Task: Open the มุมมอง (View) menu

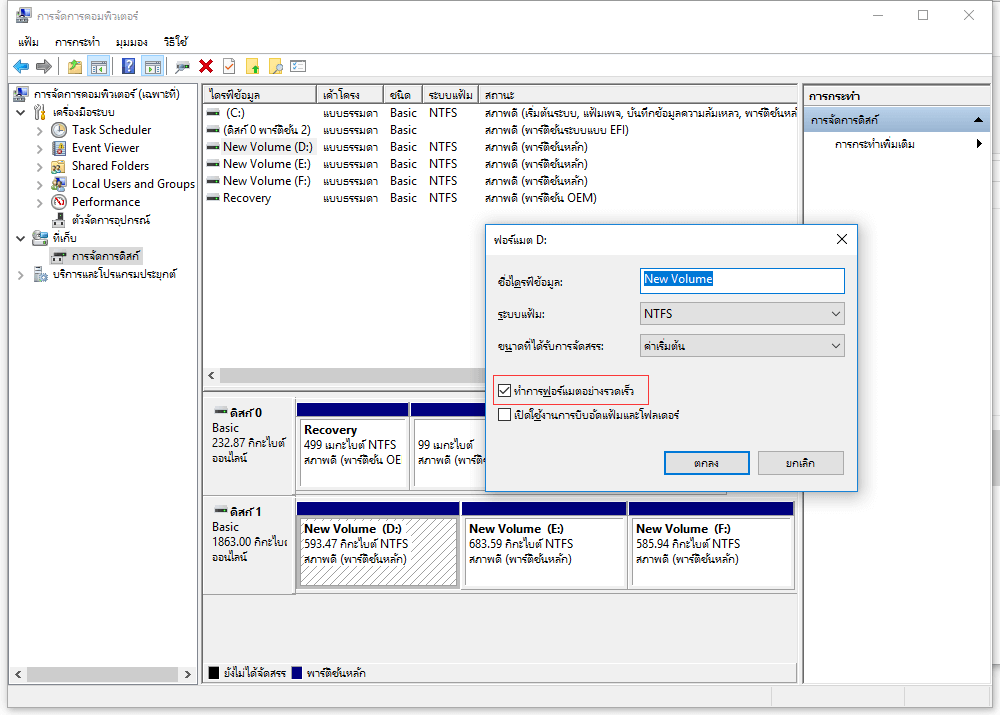Action: tap(131, 42)
